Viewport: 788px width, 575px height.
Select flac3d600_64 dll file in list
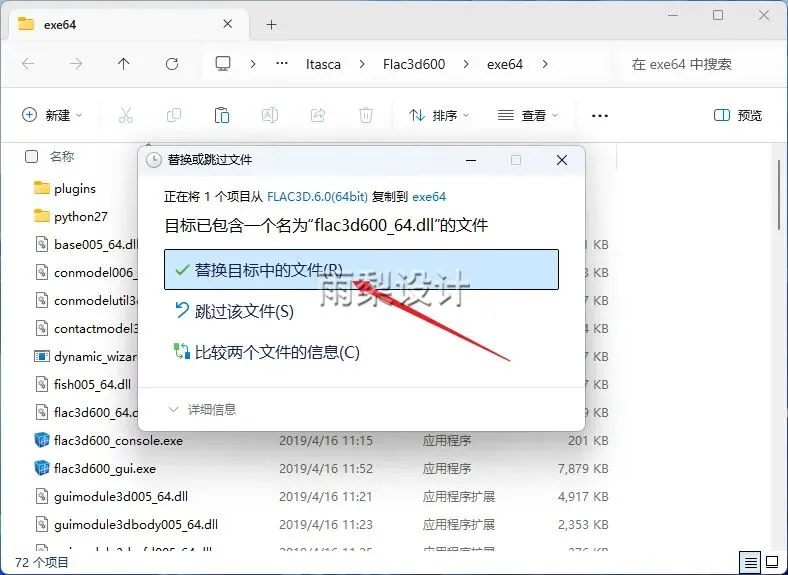86,413
